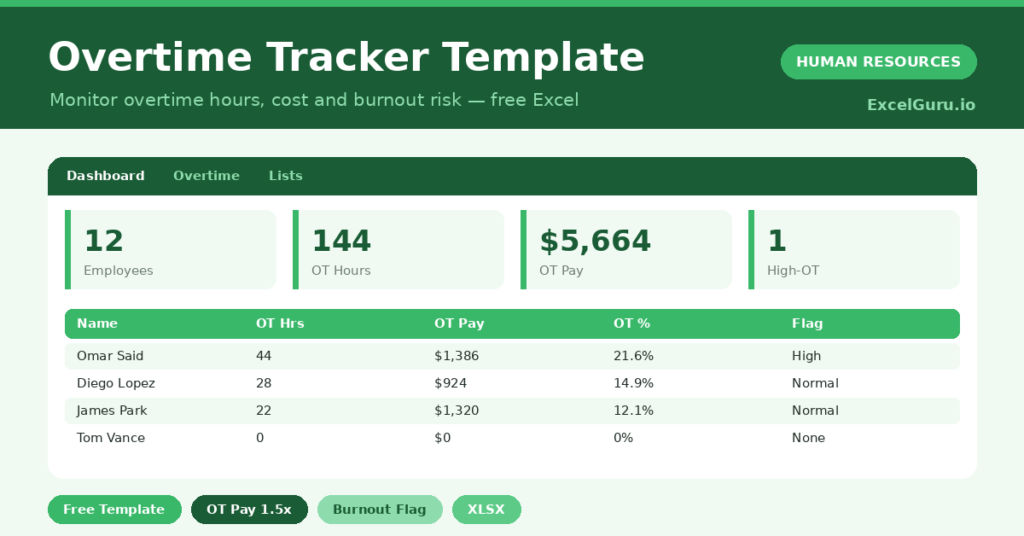
Task: Click the XLSX pill
Action: tap(486, 509)
